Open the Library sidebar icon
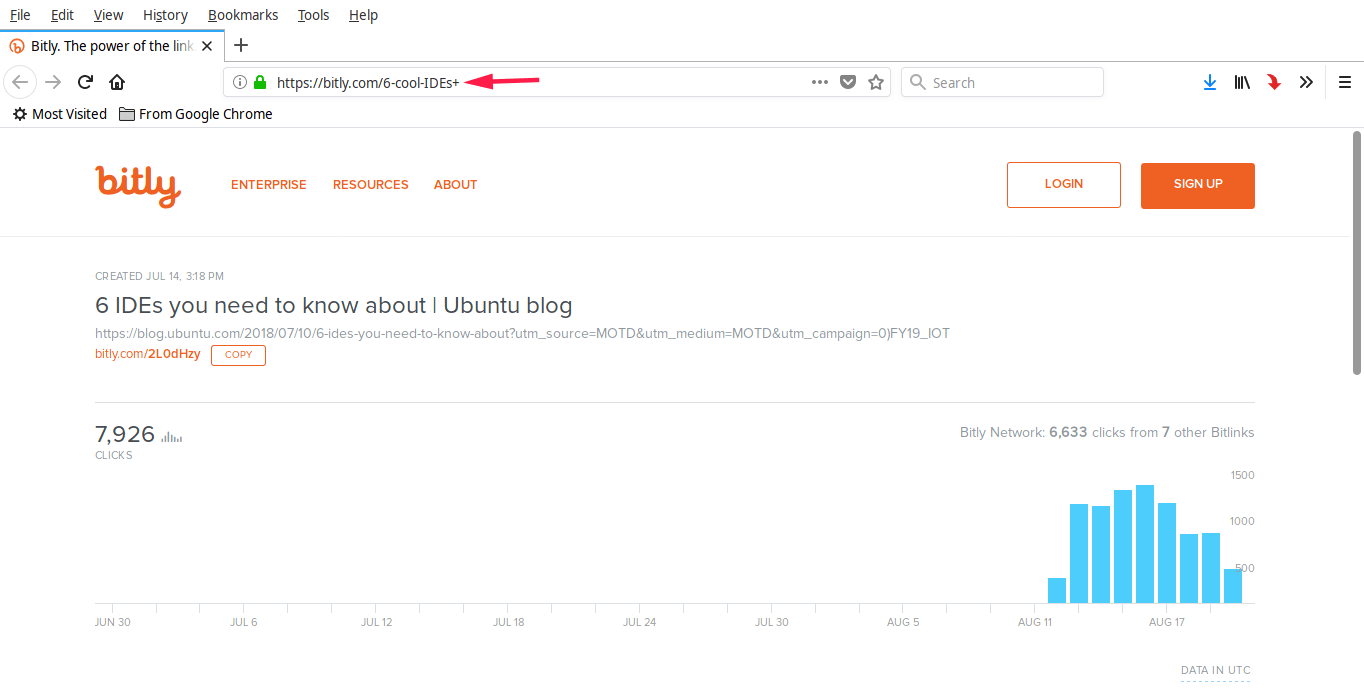The height and width of the screenshot is (688, 1364). pyautogui.click(x=1242, y=82)
